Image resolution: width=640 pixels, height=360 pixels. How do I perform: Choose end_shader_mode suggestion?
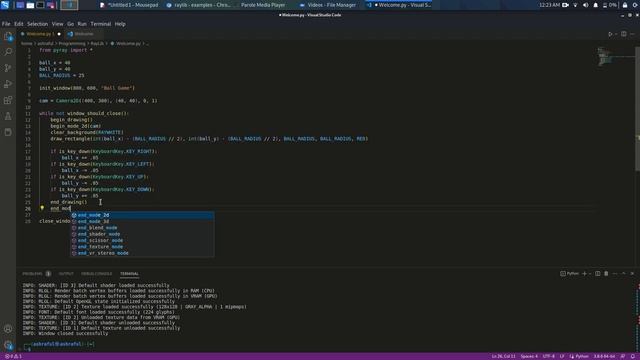point(142,234)
